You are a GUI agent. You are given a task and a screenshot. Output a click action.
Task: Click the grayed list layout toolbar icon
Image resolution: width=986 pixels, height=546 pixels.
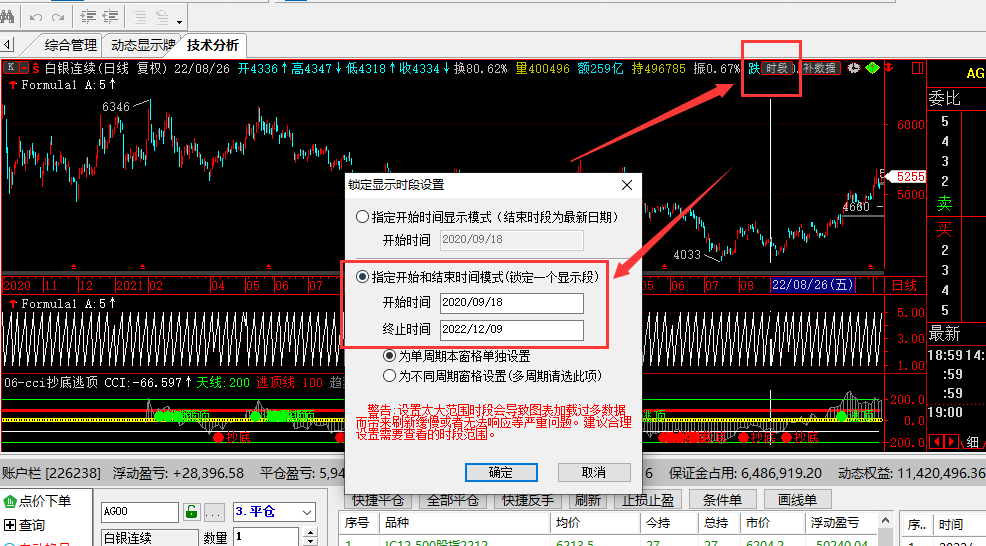pyautogui.click(x=162, y=17)
